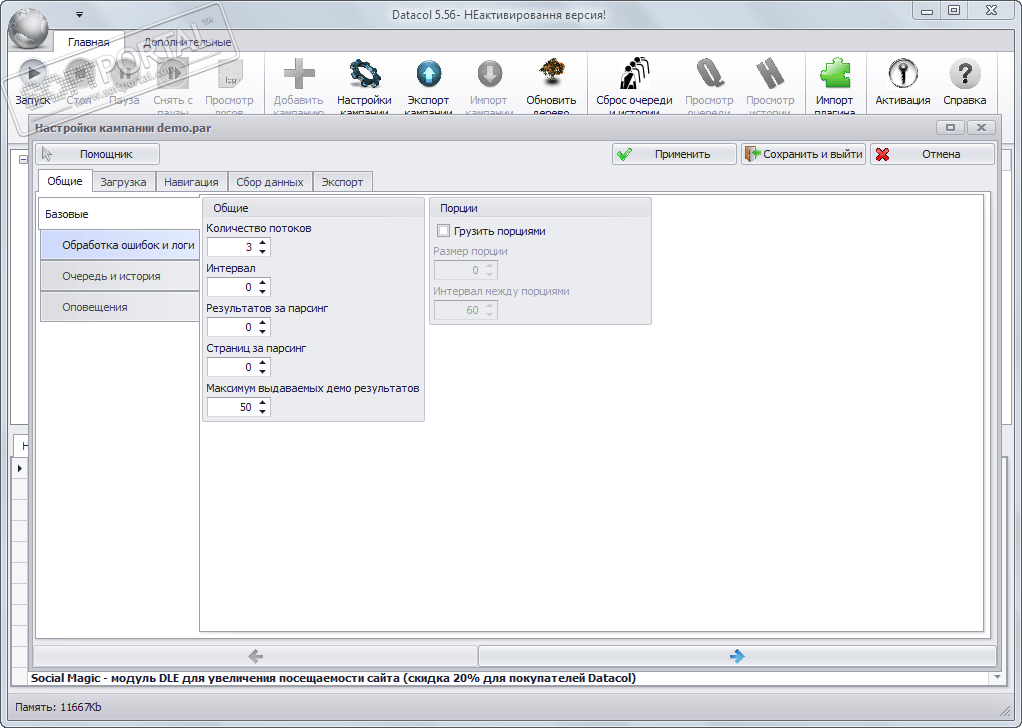Click Память status bar text
Viewport: 1022px width, 728px height.
(x=58, y=707)
